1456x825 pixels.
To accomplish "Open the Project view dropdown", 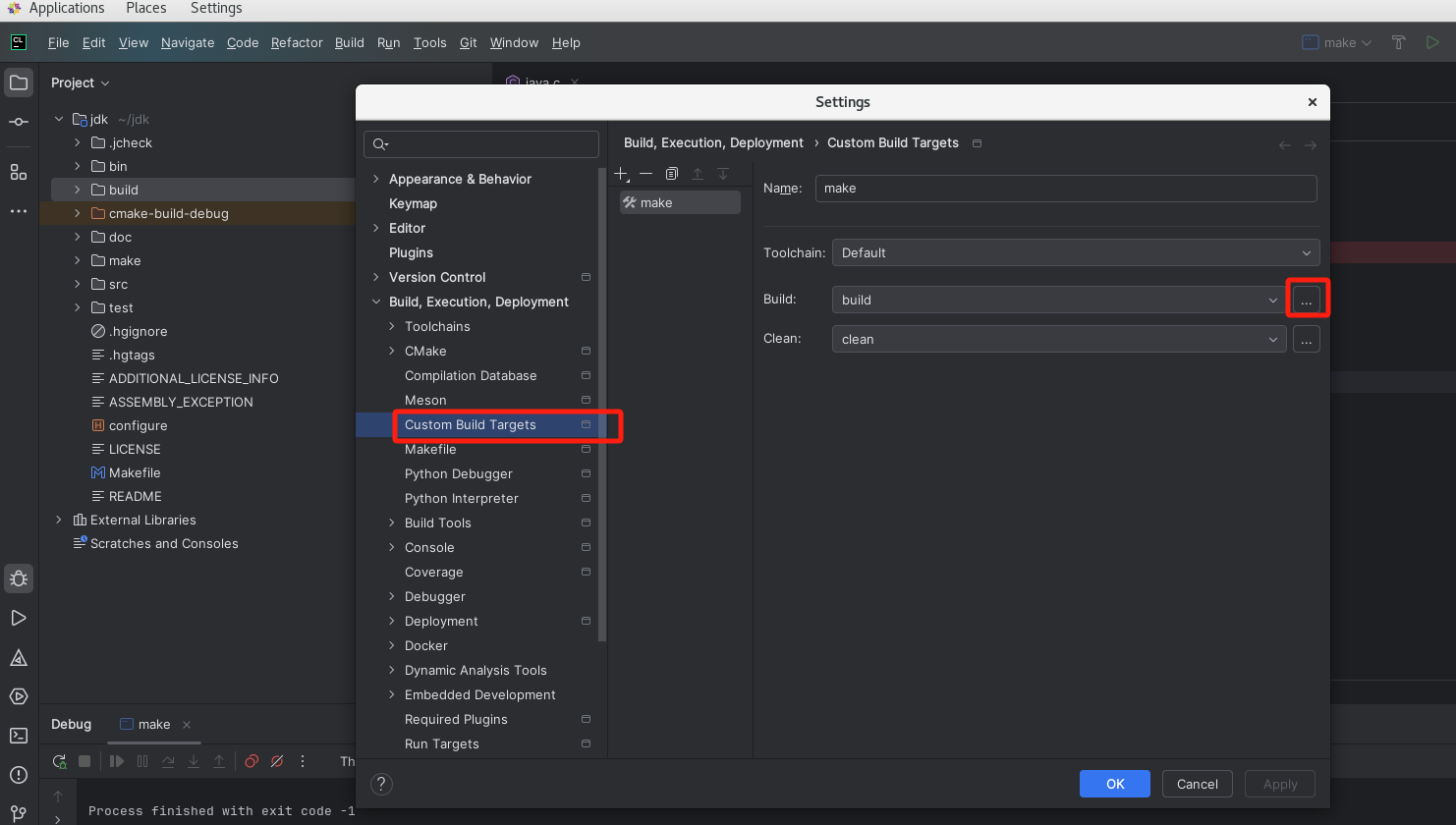I will tap(81, 83).
